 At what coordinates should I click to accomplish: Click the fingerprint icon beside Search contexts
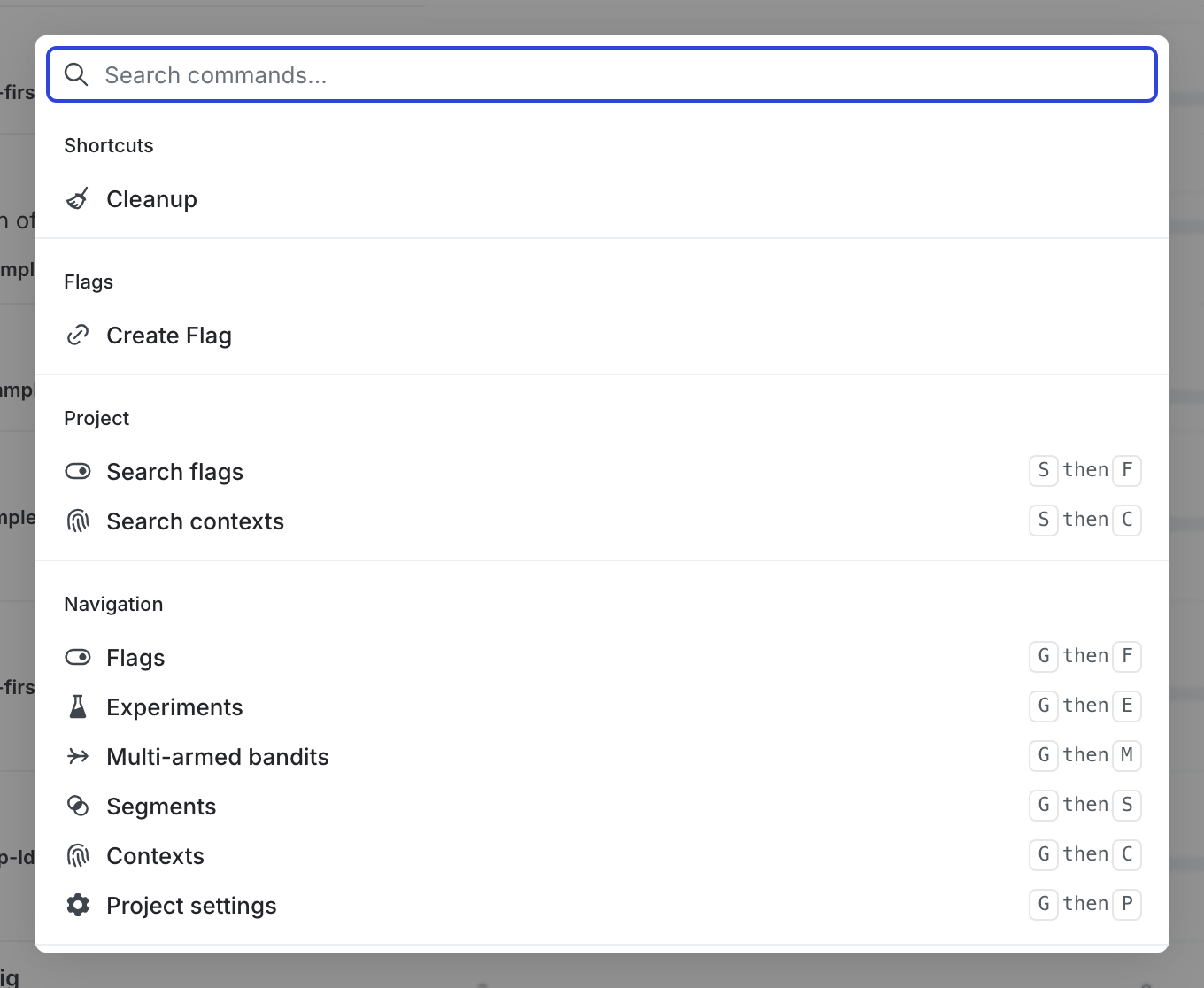tap(78, 521)
